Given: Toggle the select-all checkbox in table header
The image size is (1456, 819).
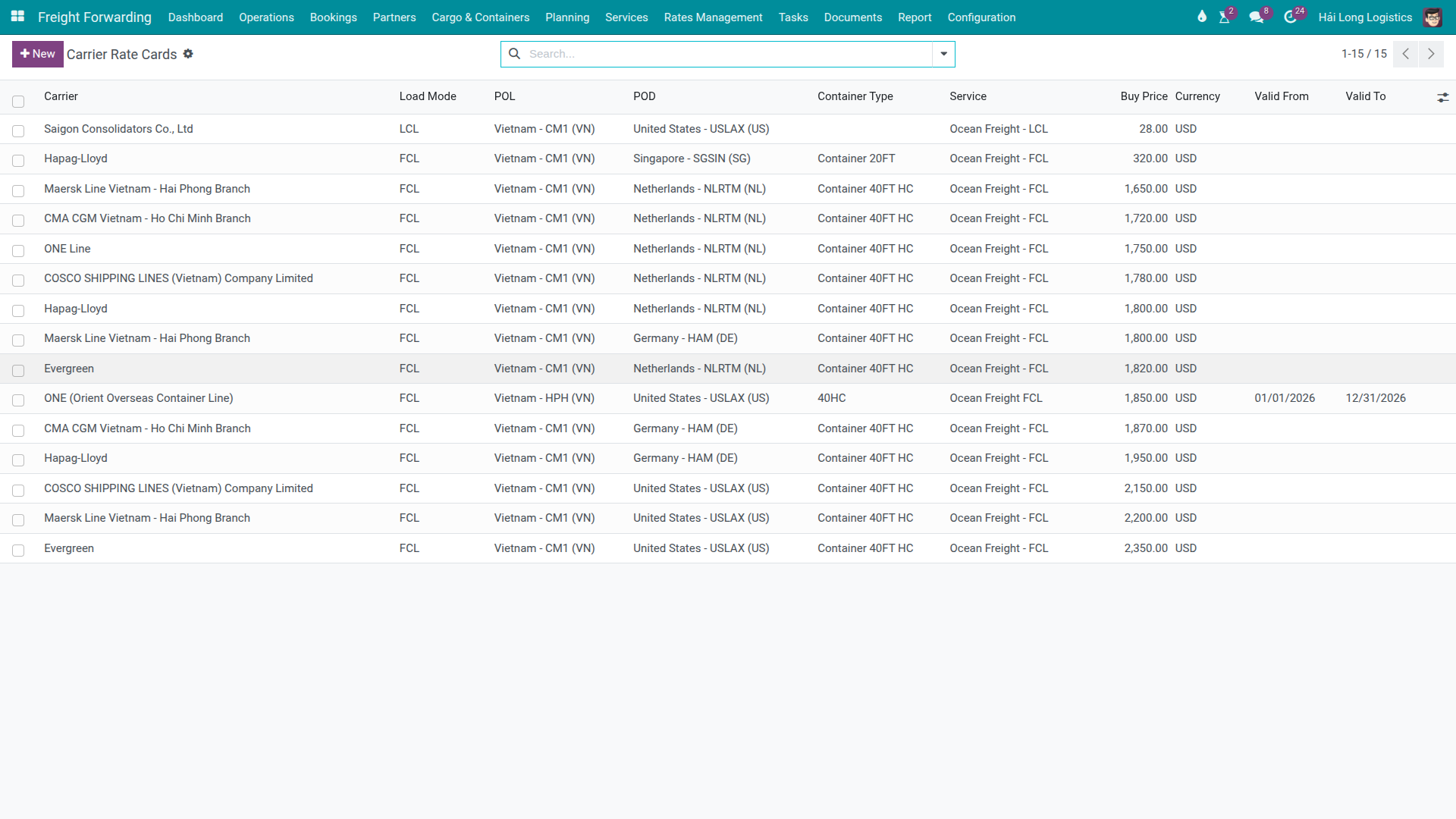Looking at the screenshot, I should tap(18, 101).
